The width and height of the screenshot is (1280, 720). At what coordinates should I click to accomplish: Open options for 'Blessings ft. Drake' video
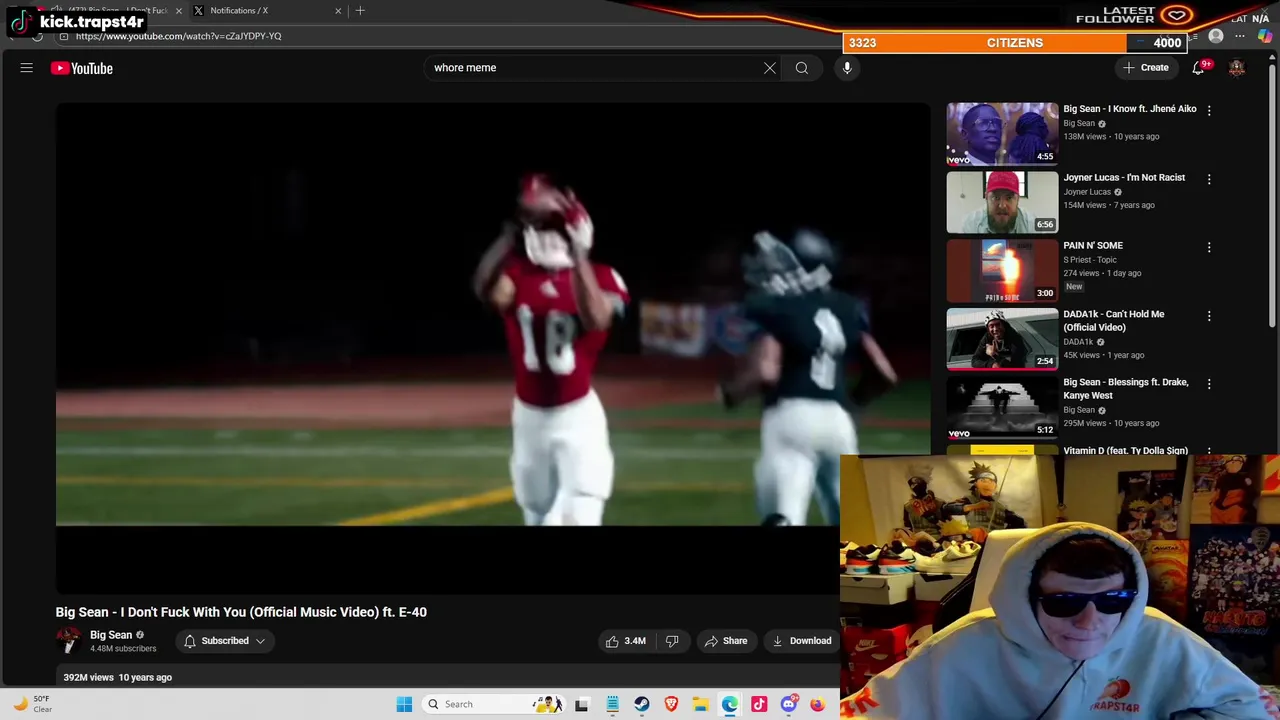pos(1209,384)
